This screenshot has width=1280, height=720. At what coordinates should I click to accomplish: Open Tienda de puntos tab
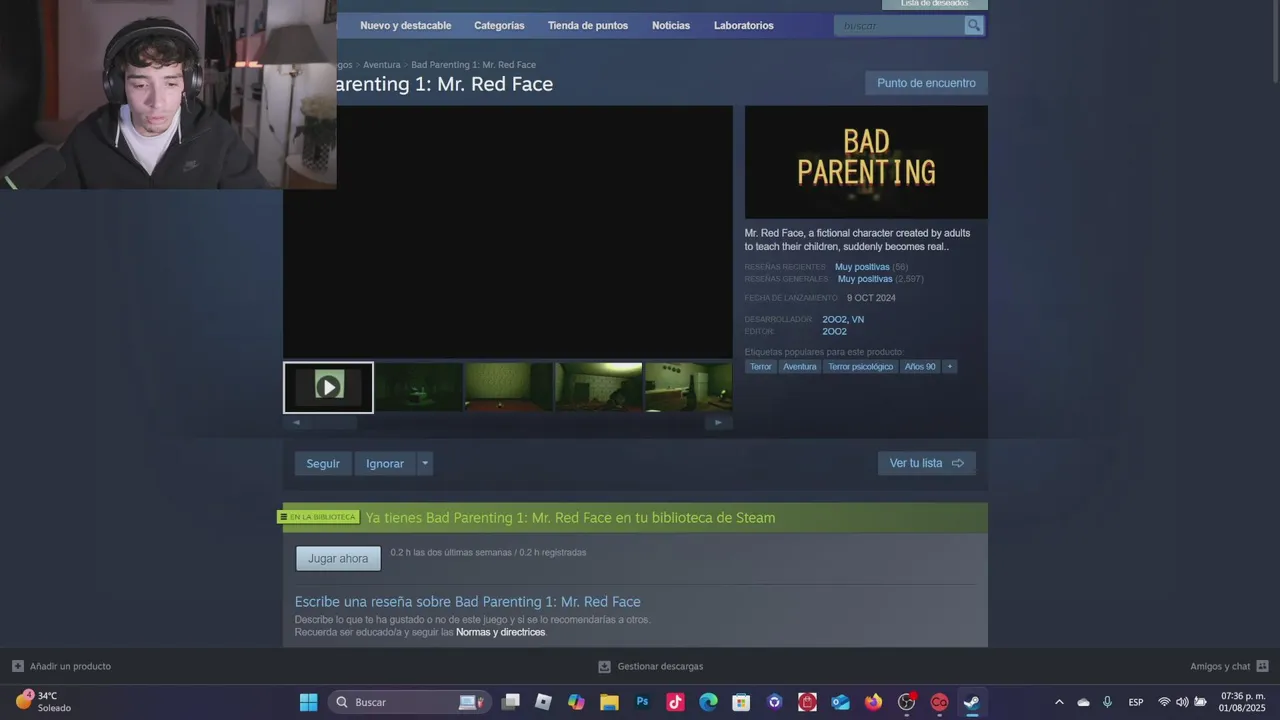(588, 25)
